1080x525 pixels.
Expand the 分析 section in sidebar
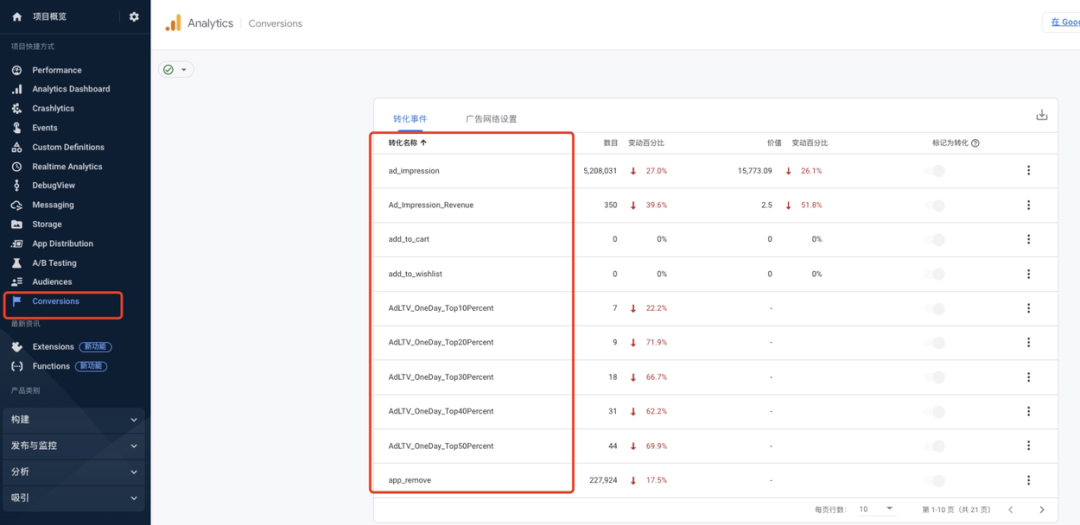pyautogui.click(x=74, y=472)
